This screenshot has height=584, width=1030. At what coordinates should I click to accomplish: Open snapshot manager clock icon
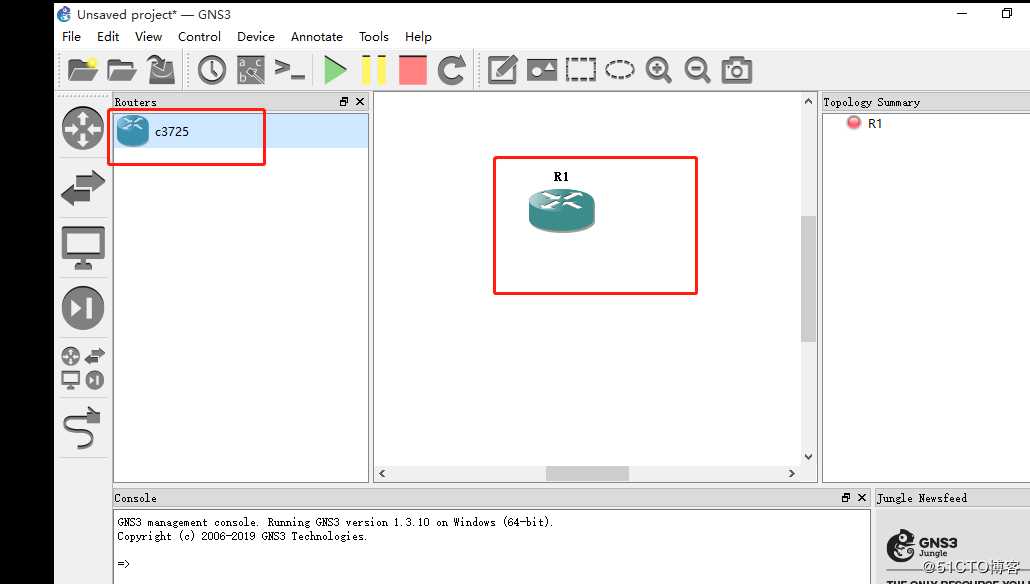click(212, 70)
